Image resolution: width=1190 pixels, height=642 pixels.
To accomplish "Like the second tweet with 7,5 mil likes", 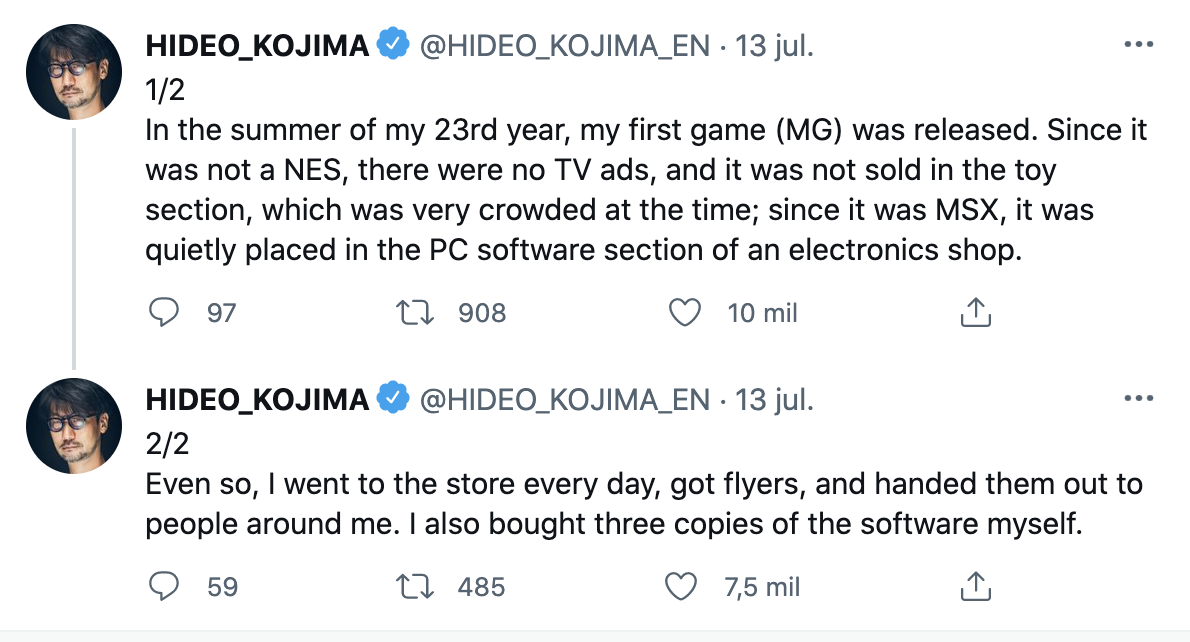I will pos(680,586).
